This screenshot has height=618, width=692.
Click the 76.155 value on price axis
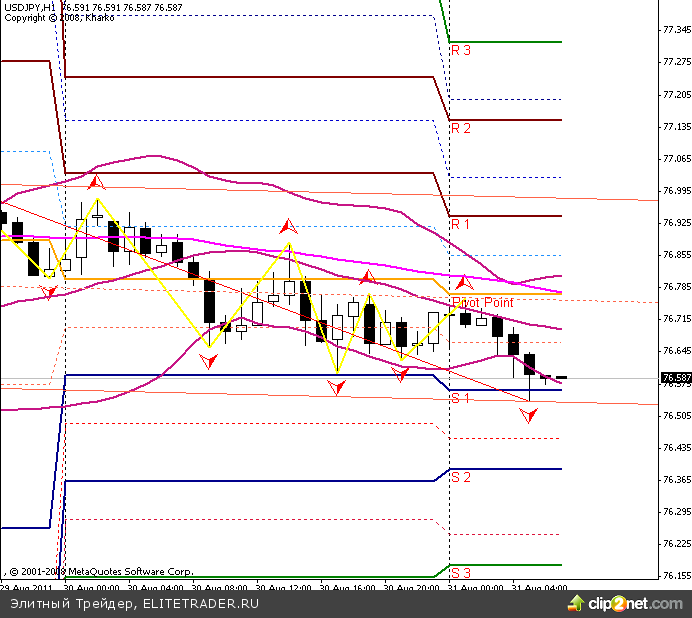[x=676, y=576]
